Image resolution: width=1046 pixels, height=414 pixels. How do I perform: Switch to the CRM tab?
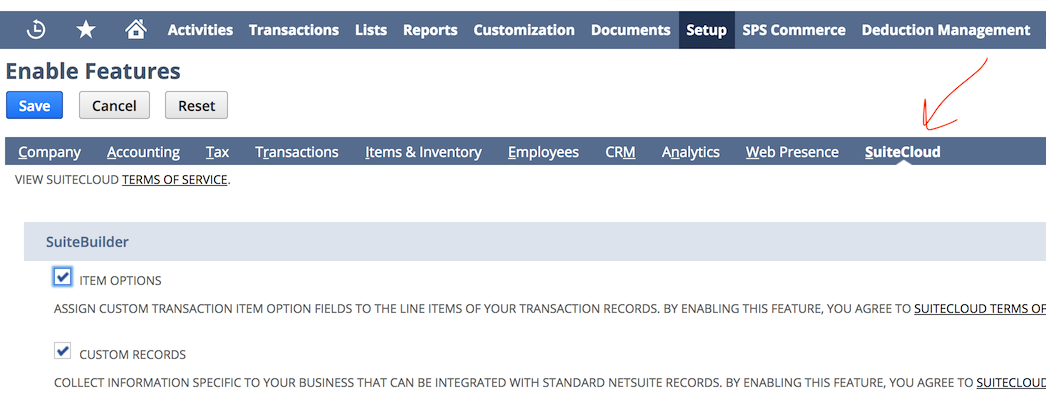[x=620, y=152]
